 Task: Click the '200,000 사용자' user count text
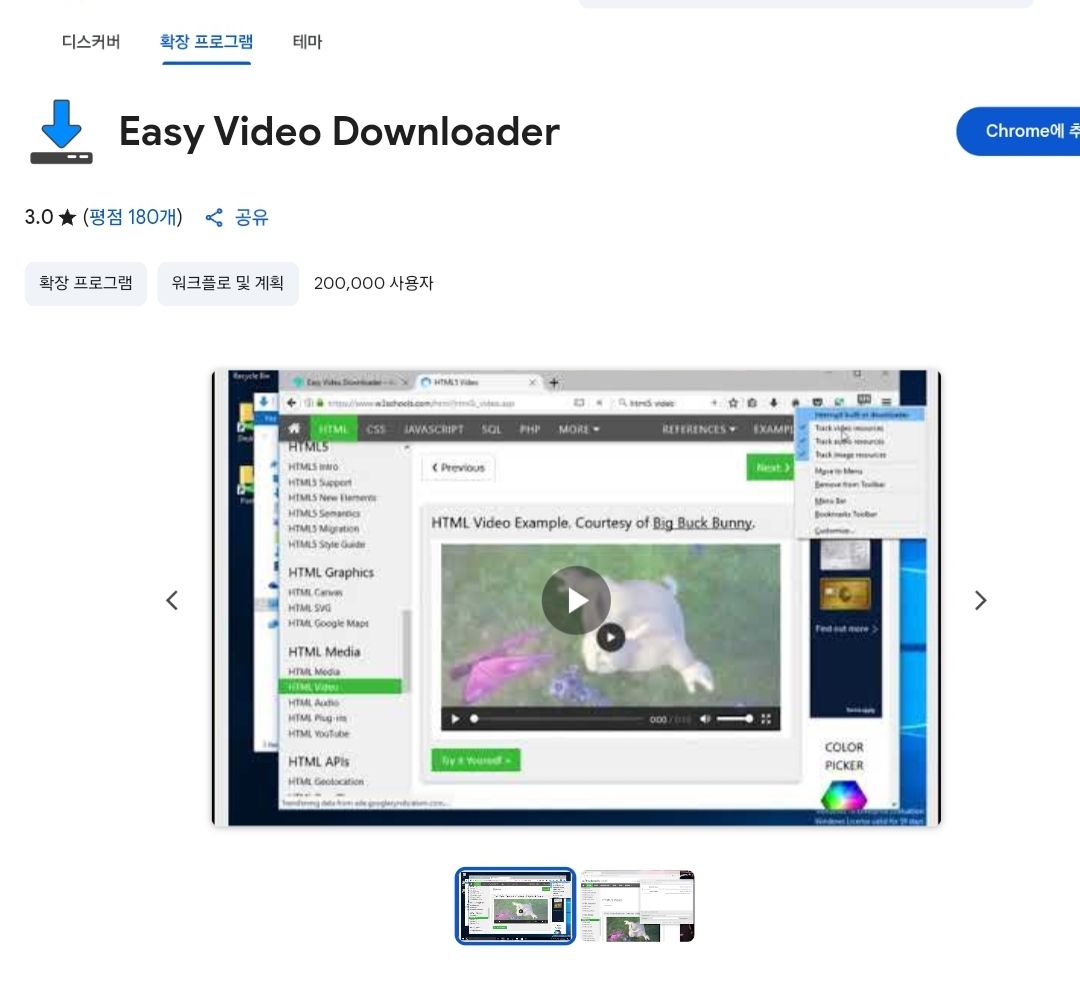(373, 283)
